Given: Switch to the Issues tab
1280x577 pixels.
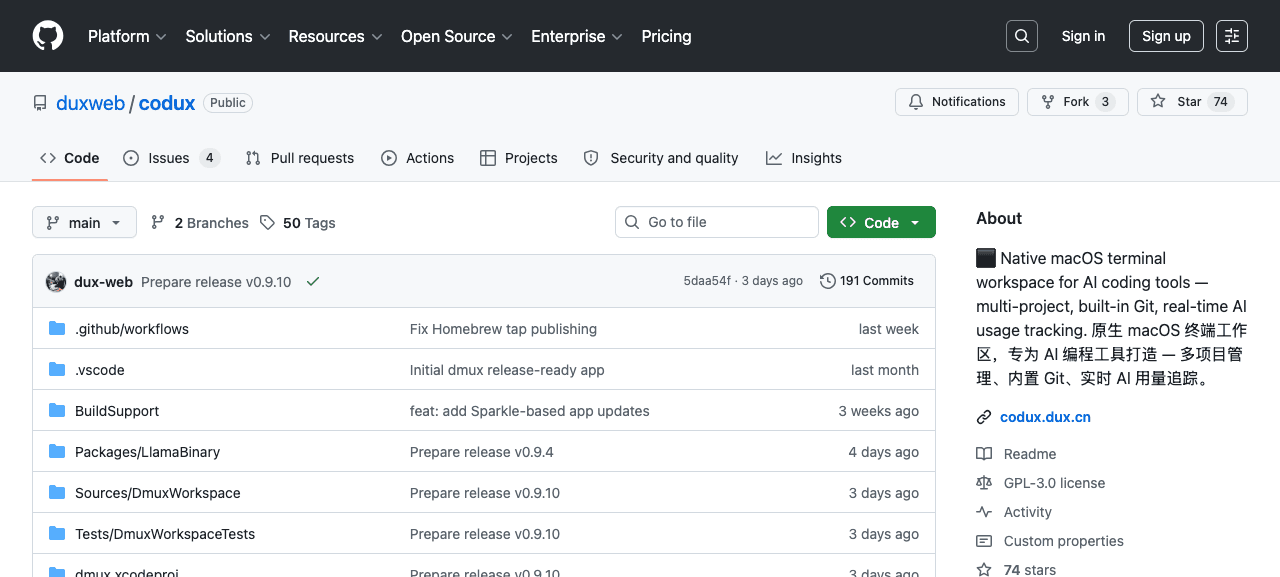Looking at the screenshot, I should (x=171, y=158).
